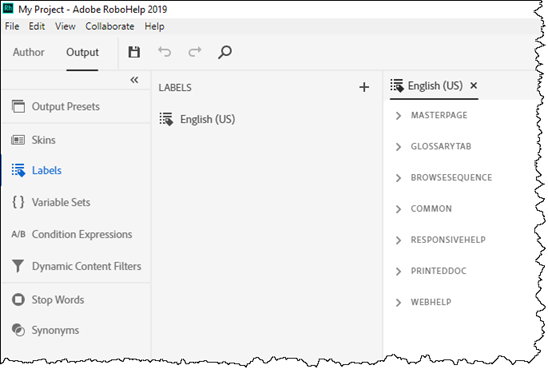Open the Variable Sets panel

(75, 202)
